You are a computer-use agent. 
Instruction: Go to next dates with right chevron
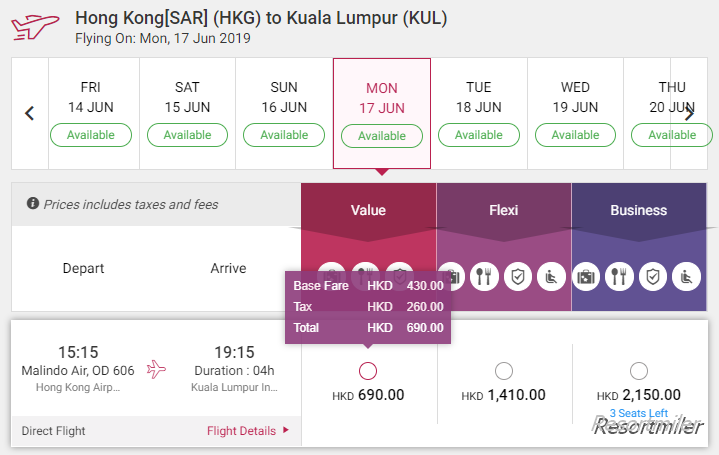689,113
